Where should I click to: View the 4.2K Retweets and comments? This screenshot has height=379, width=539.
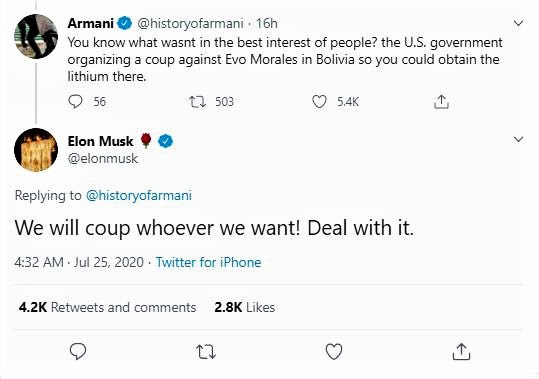[107, 307]
